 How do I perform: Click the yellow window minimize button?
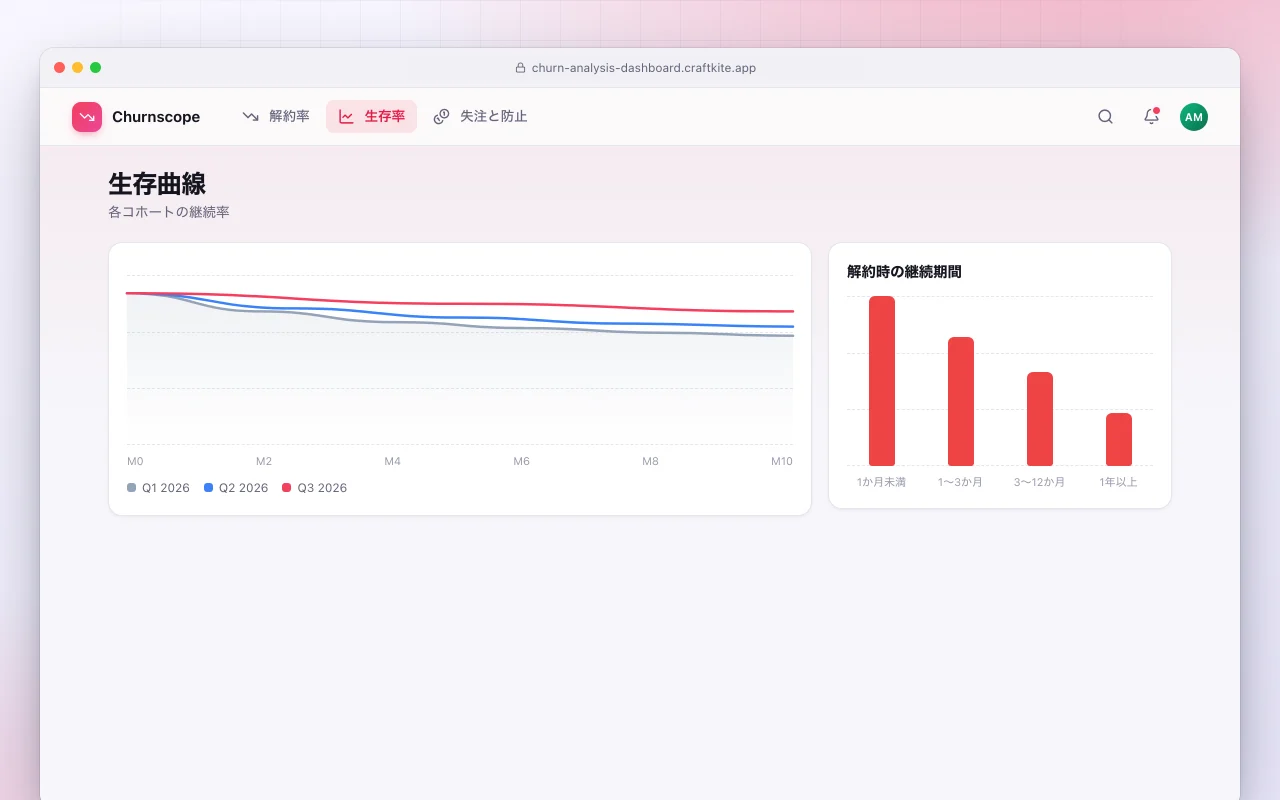(78, 68)
